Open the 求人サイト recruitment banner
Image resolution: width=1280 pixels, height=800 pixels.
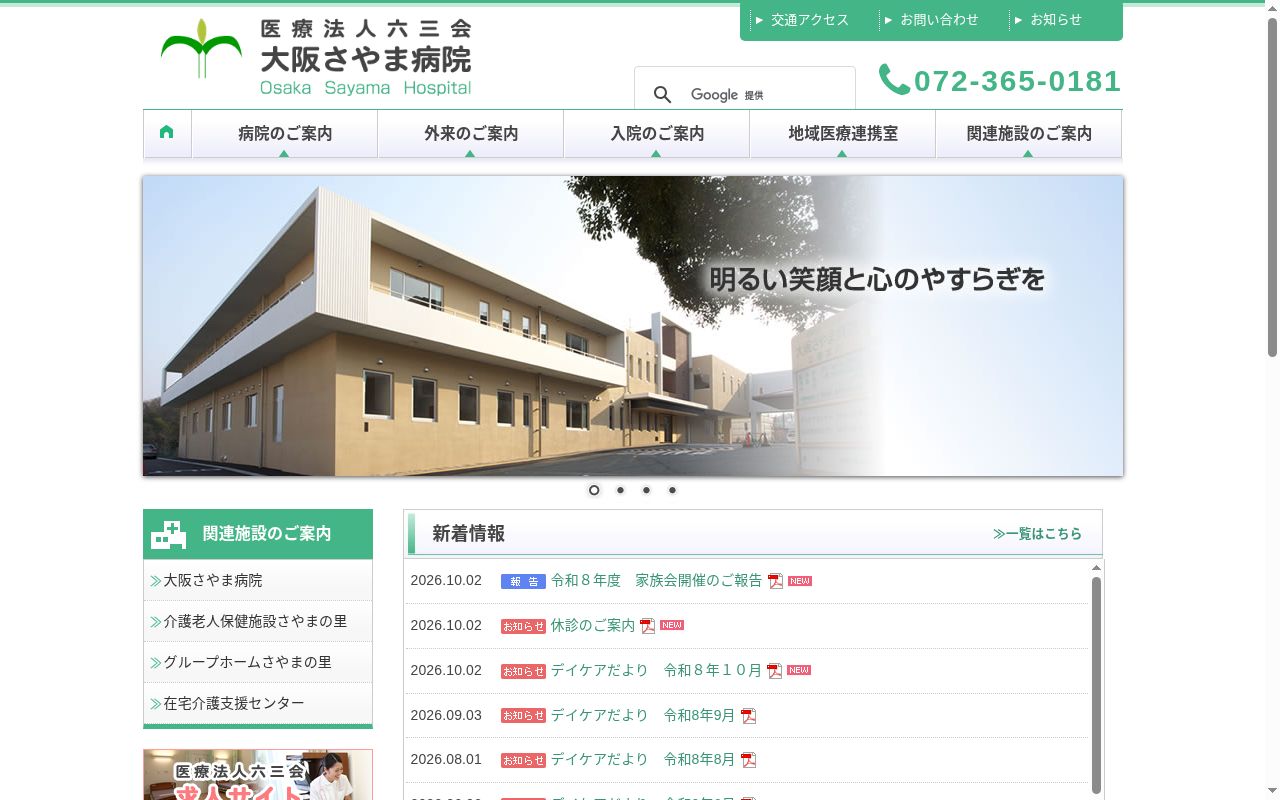pos(258,775)
